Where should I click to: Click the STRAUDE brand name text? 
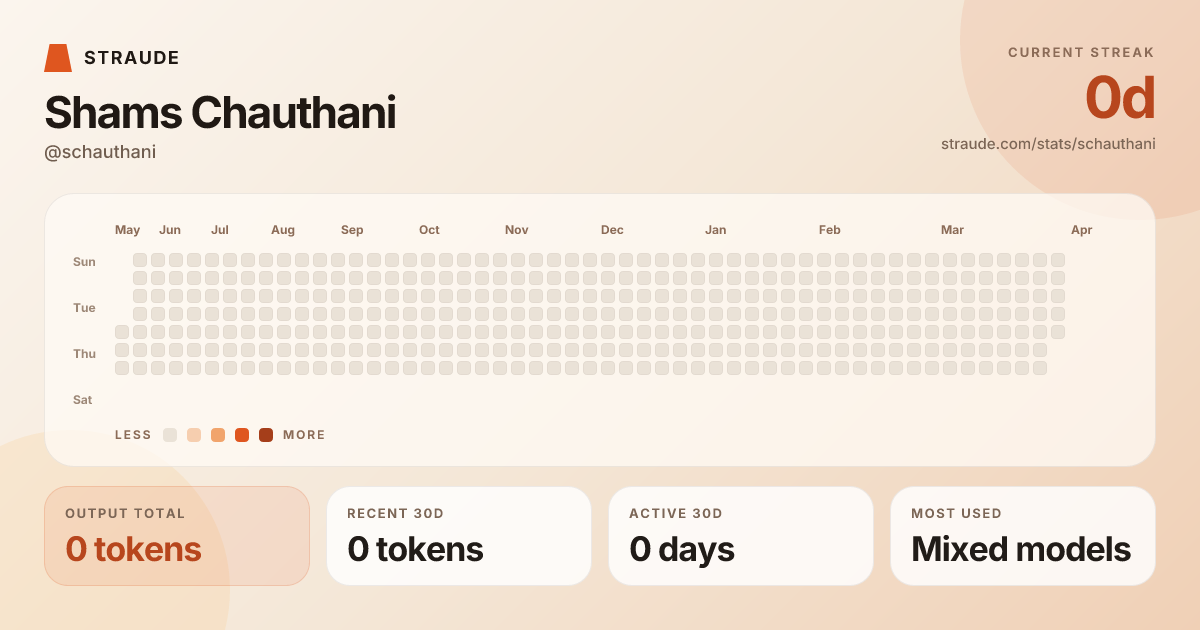click(x=132, y=58)
